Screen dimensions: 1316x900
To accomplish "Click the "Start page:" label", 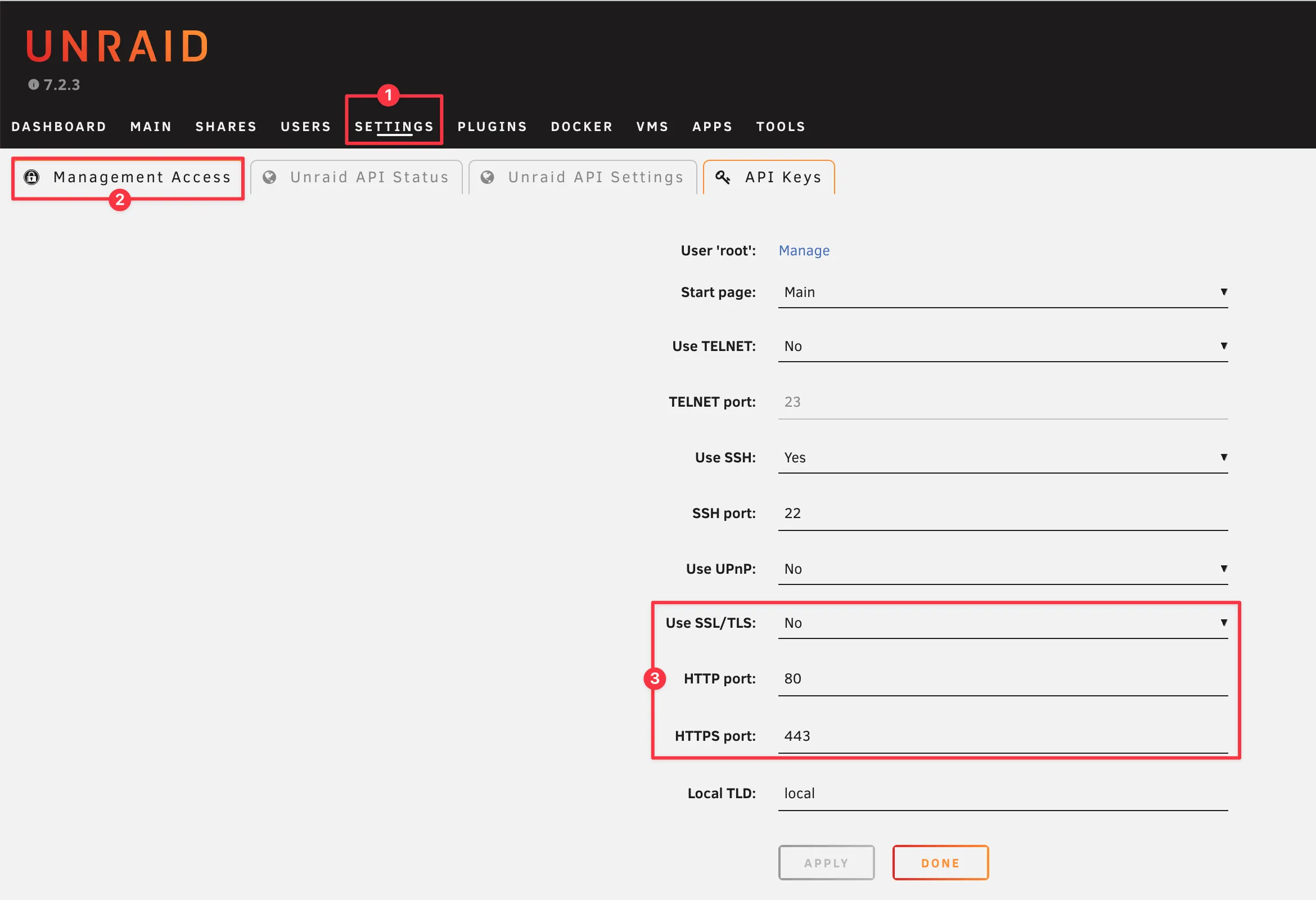I will [718, 292].
